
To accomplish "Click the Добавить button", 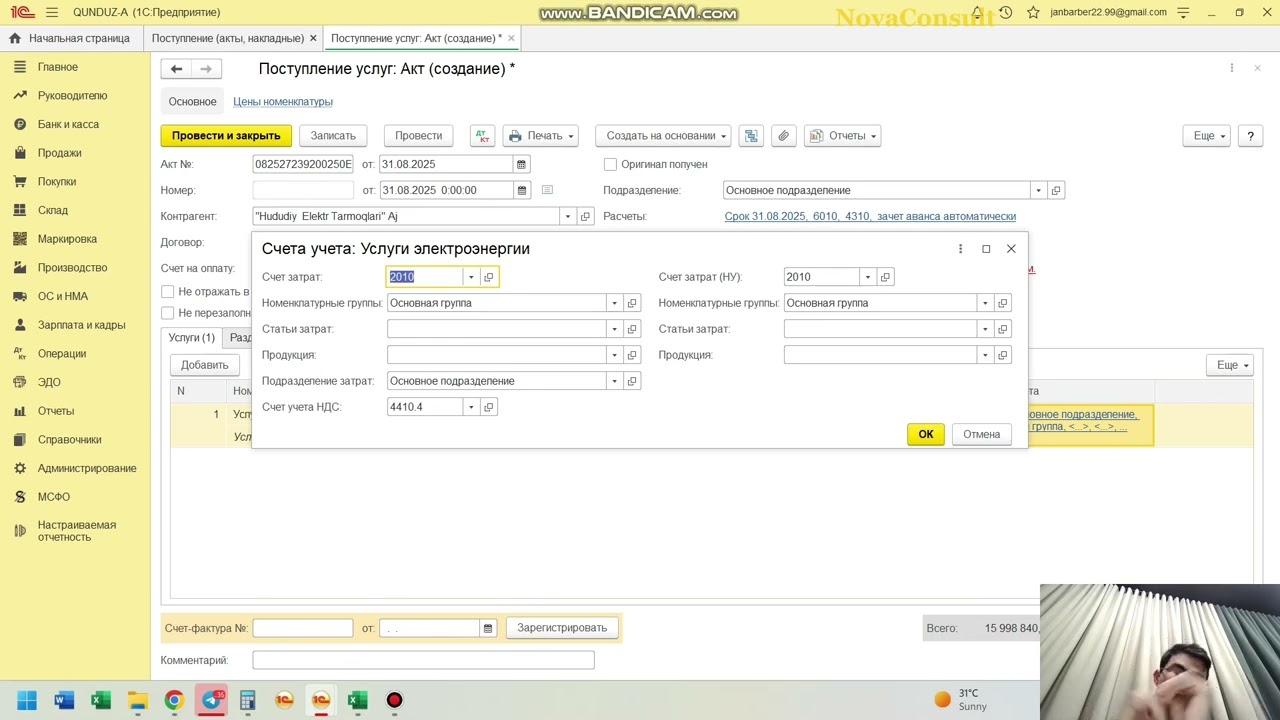I will (205, 365).
